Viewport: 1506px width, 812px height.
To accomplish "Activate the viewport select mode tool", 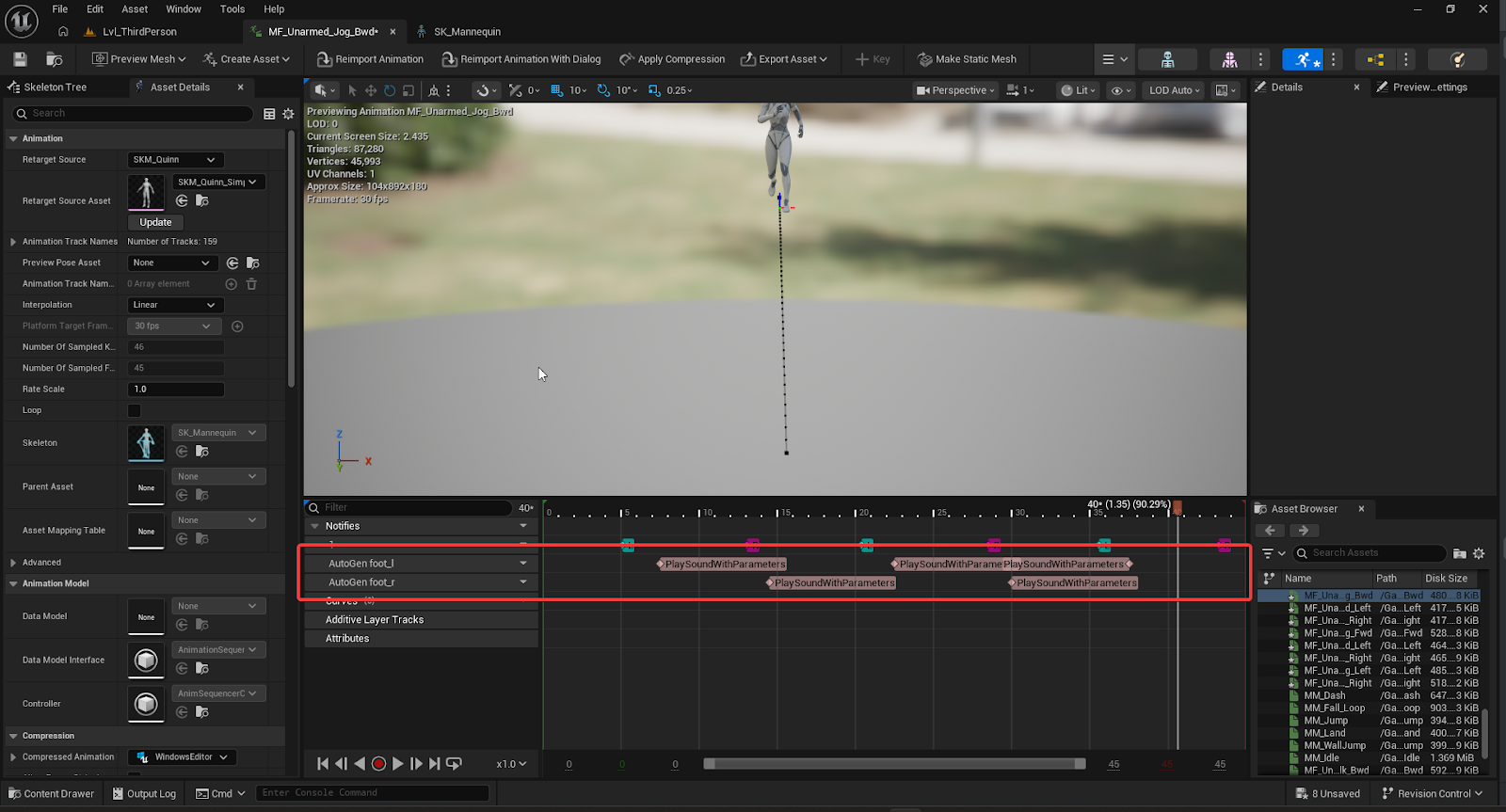I will click(x=352, y=90).
